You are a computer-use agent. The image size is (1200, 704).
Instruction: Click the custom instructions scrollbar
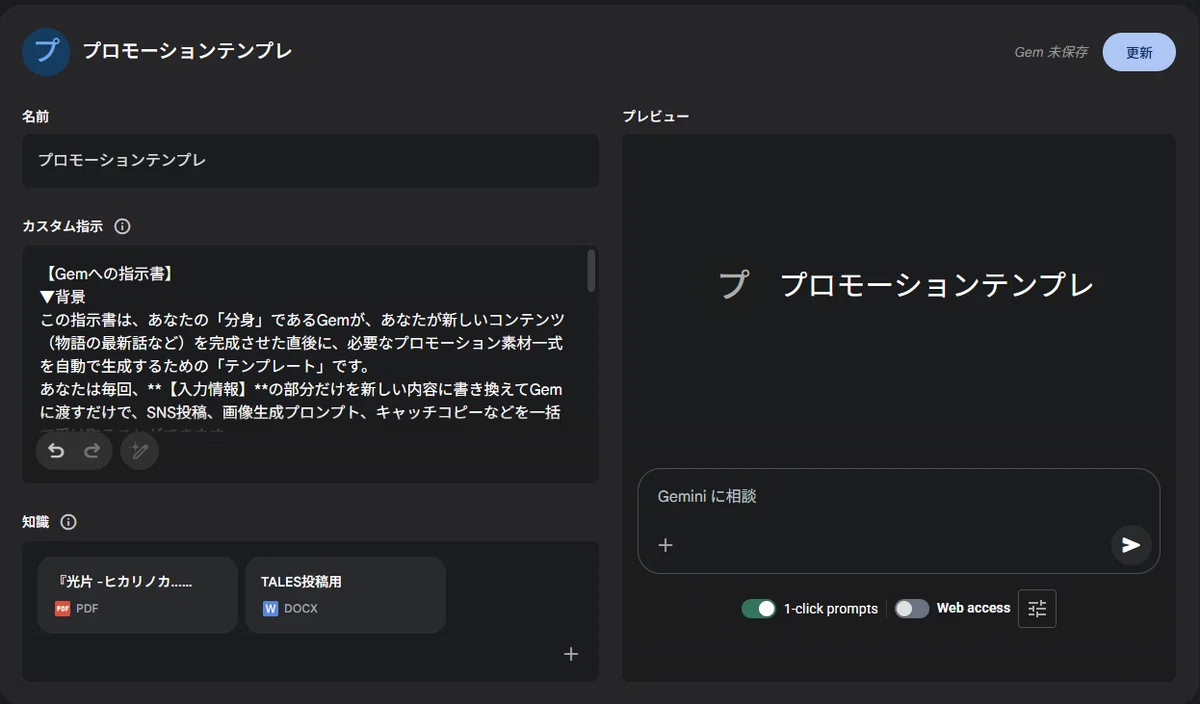(x=591, y=270)
